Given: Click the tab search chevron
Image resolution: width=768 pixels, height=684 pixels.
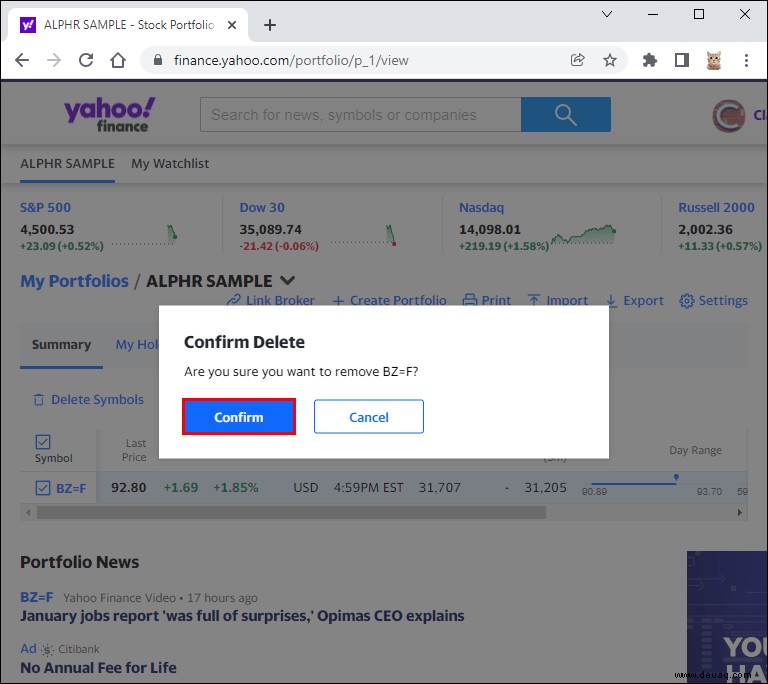Looking at the screenshot, I should (607, 14).
